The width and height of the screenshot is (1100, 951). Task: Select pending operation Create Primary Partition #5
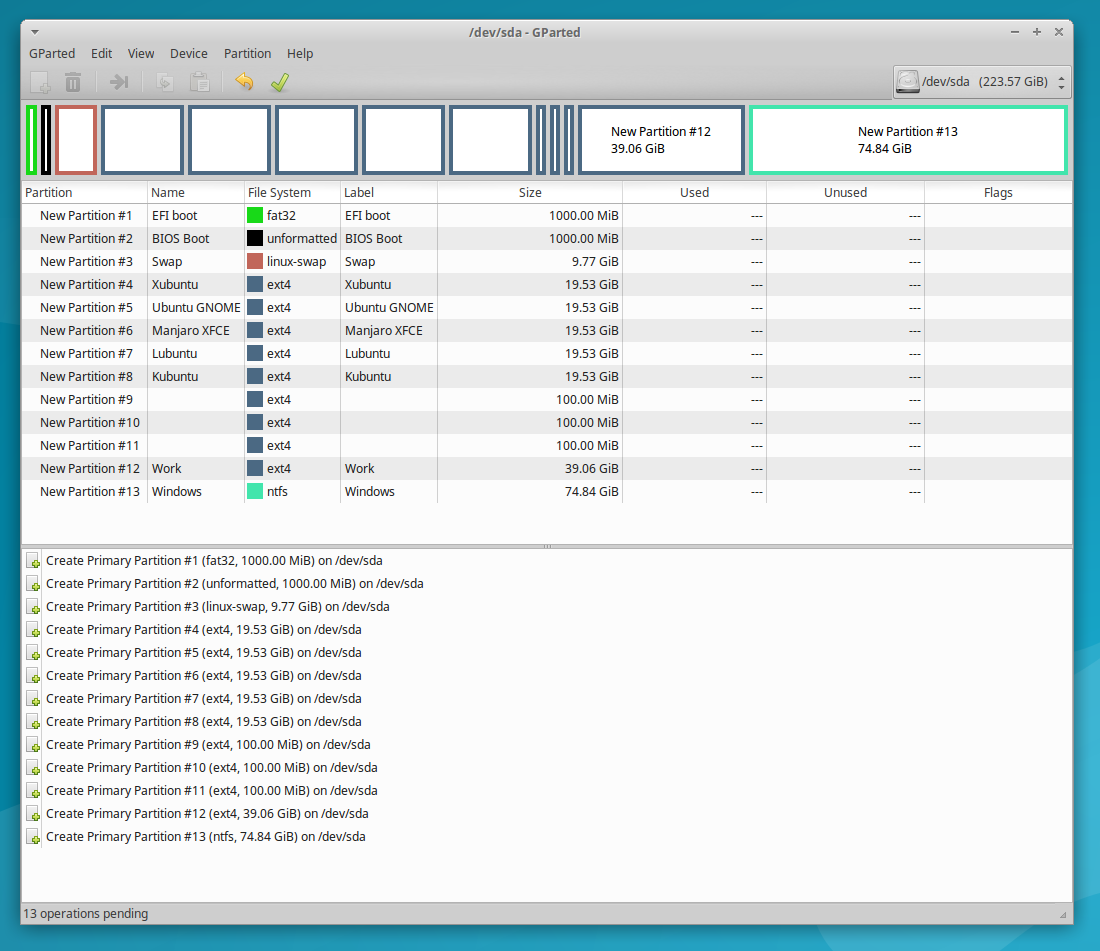pyautogui.click(x=203, y=652)
